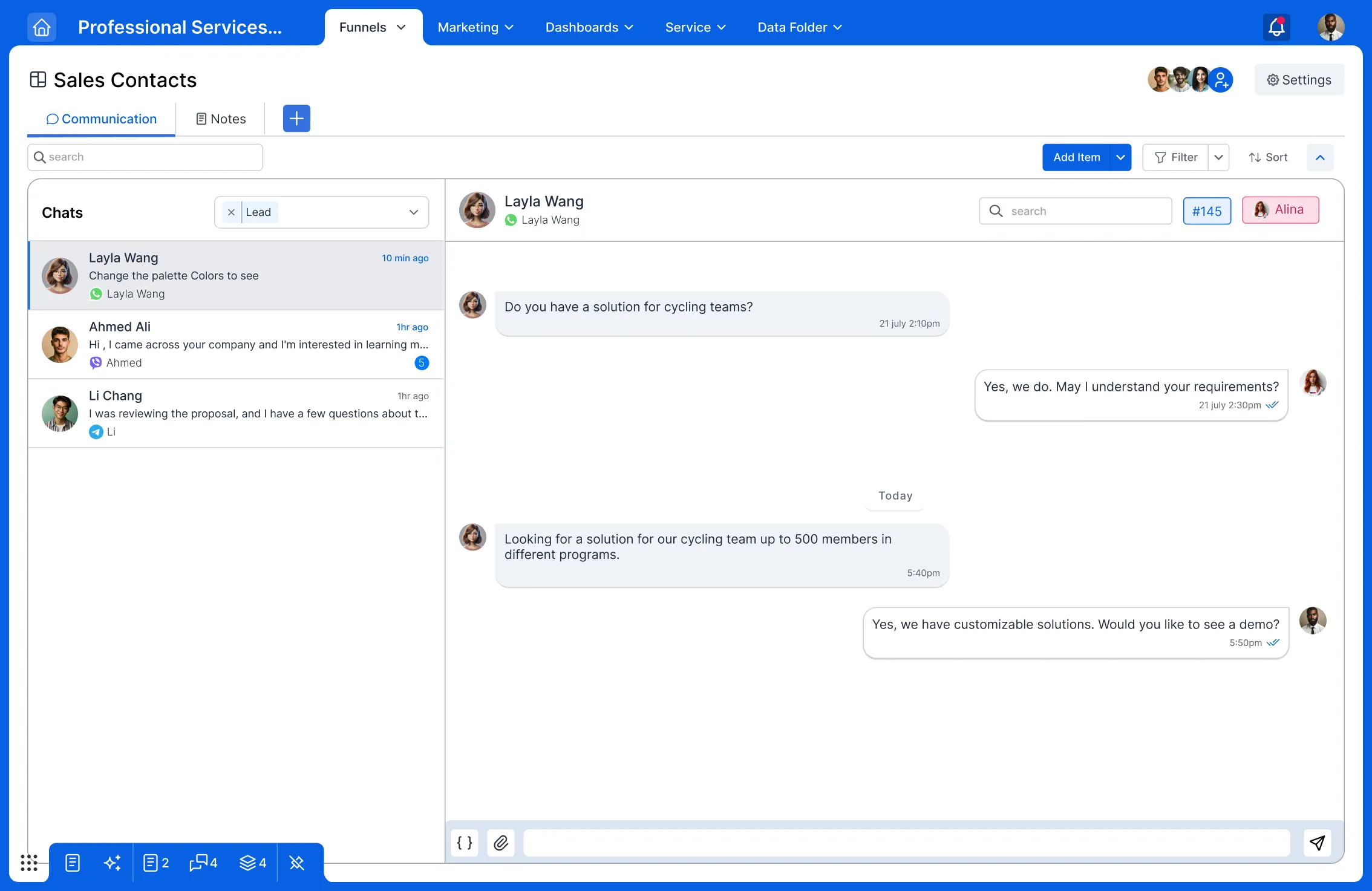Open the chats counter showing 4
This screenshot has width=1372, height=891.
pyautogui.click(x=203, y=863)
